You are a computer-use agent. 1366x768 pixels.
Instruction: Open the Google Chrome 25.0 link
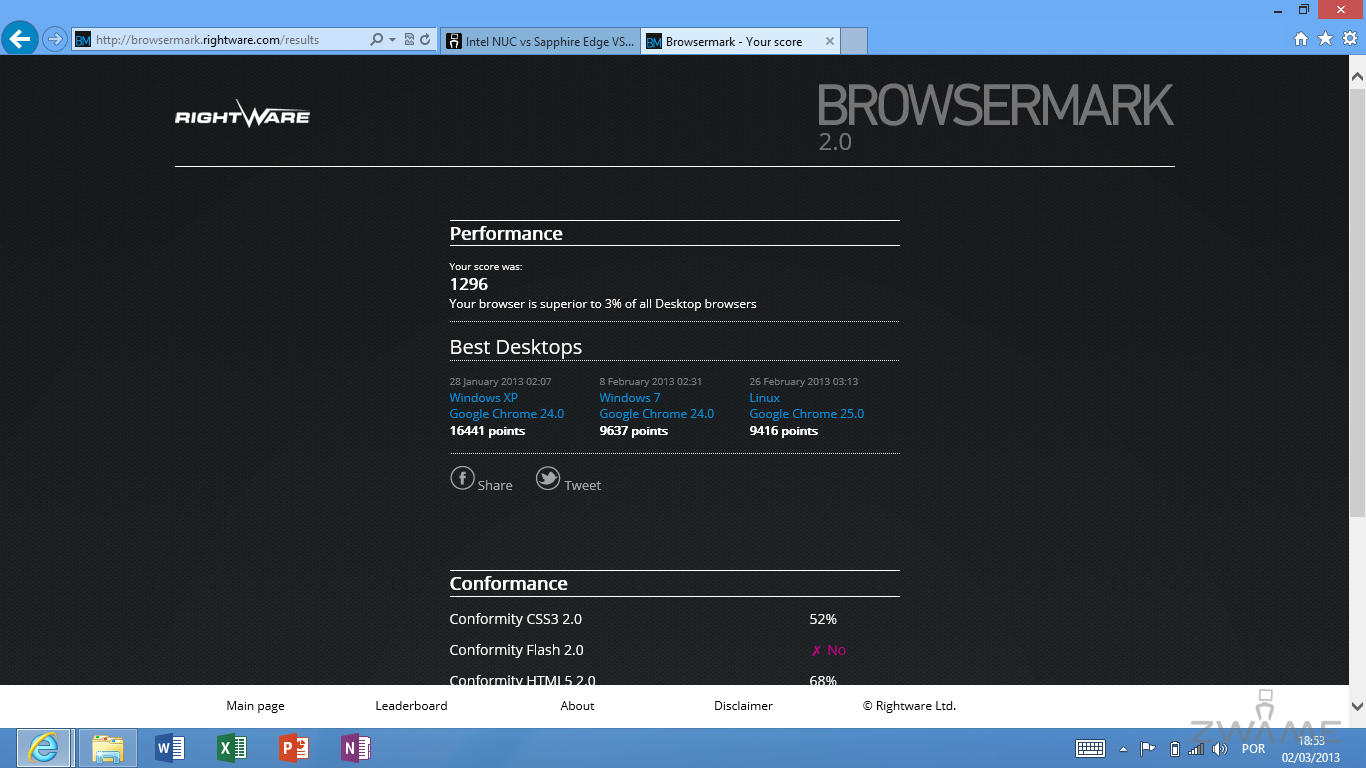click(x=807, y=414)
